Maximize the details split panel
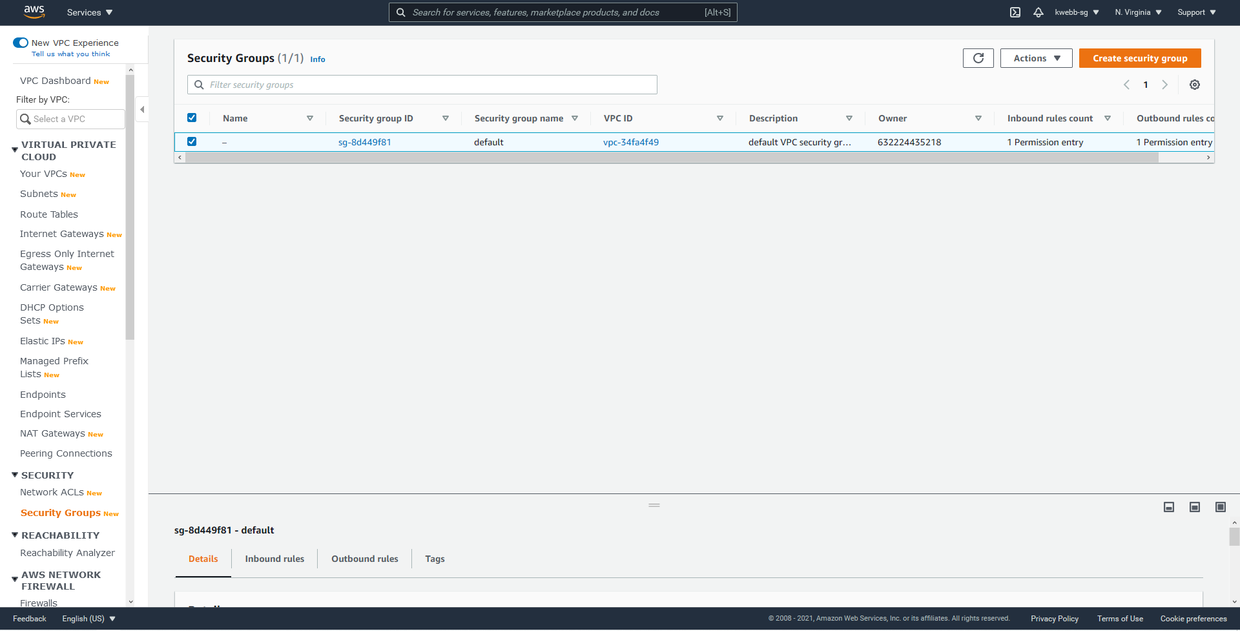The height and width of the screenshot is (631, 1240). (1220, 507)
